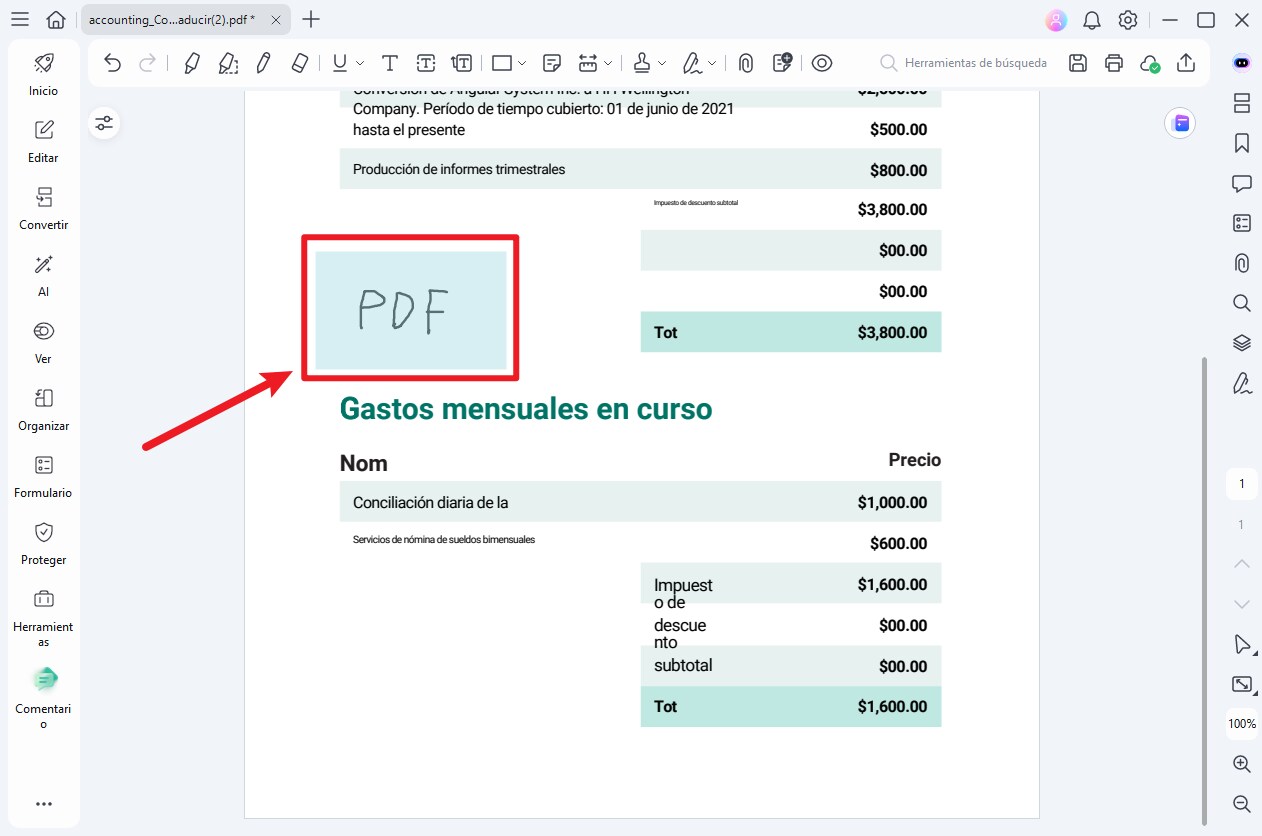Click the Guardar save button

click(1077, 62)
